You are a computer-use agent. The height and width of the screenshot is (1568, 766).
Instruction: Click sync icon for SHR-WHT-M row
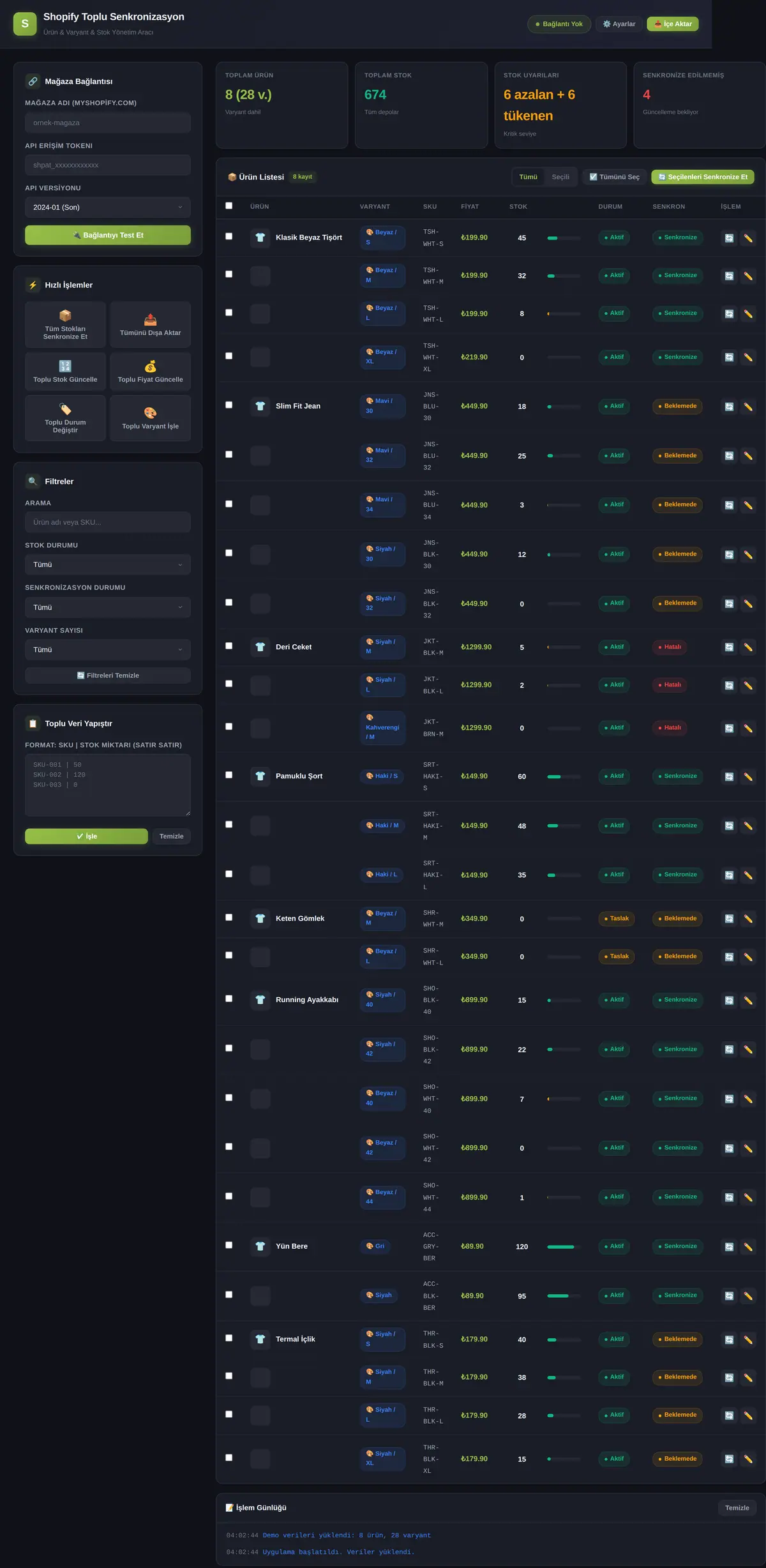coord(729,919)
